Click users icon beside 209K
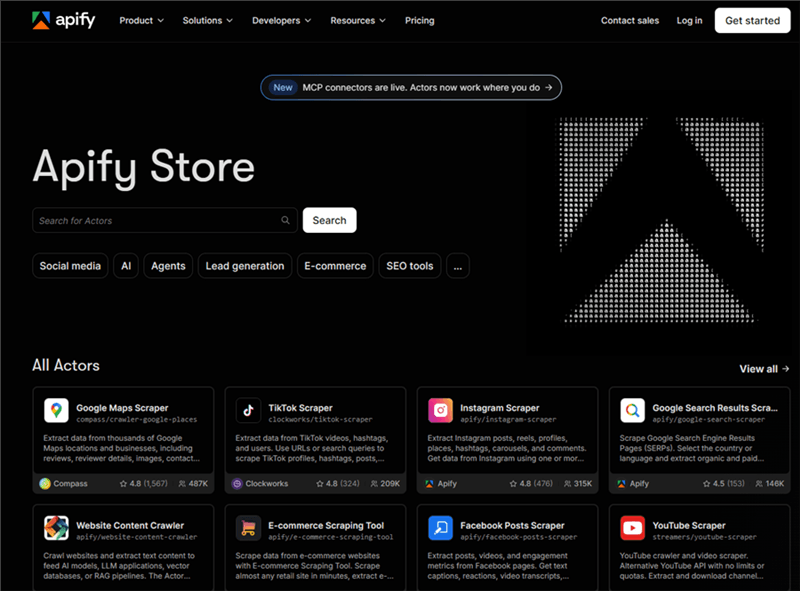The height and width of the screenshot is (591, 800). (374, 483)
